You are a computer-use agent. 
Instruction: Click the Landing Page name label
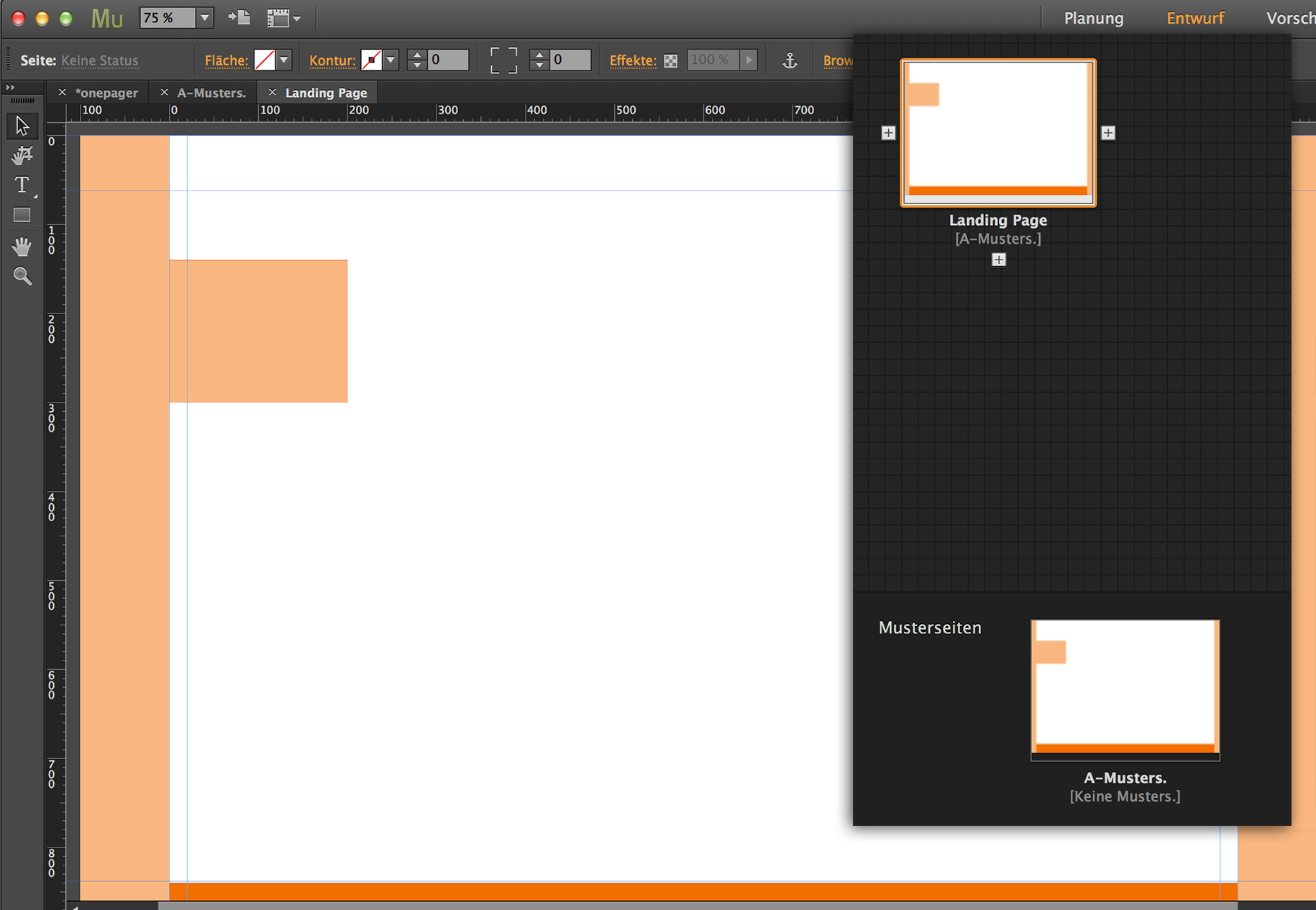click(x=998, y=221)
